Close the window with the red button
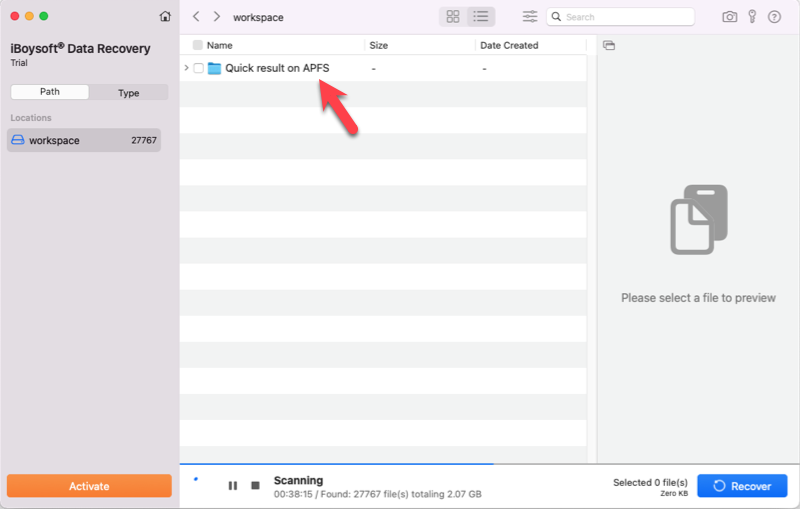800x509 pixels. pyautogui.click(x=15, y=16)
